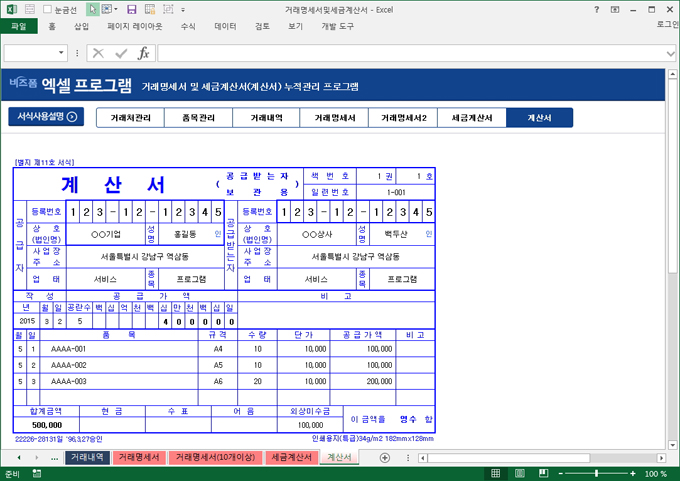Click the zoom slider handle

597,474
